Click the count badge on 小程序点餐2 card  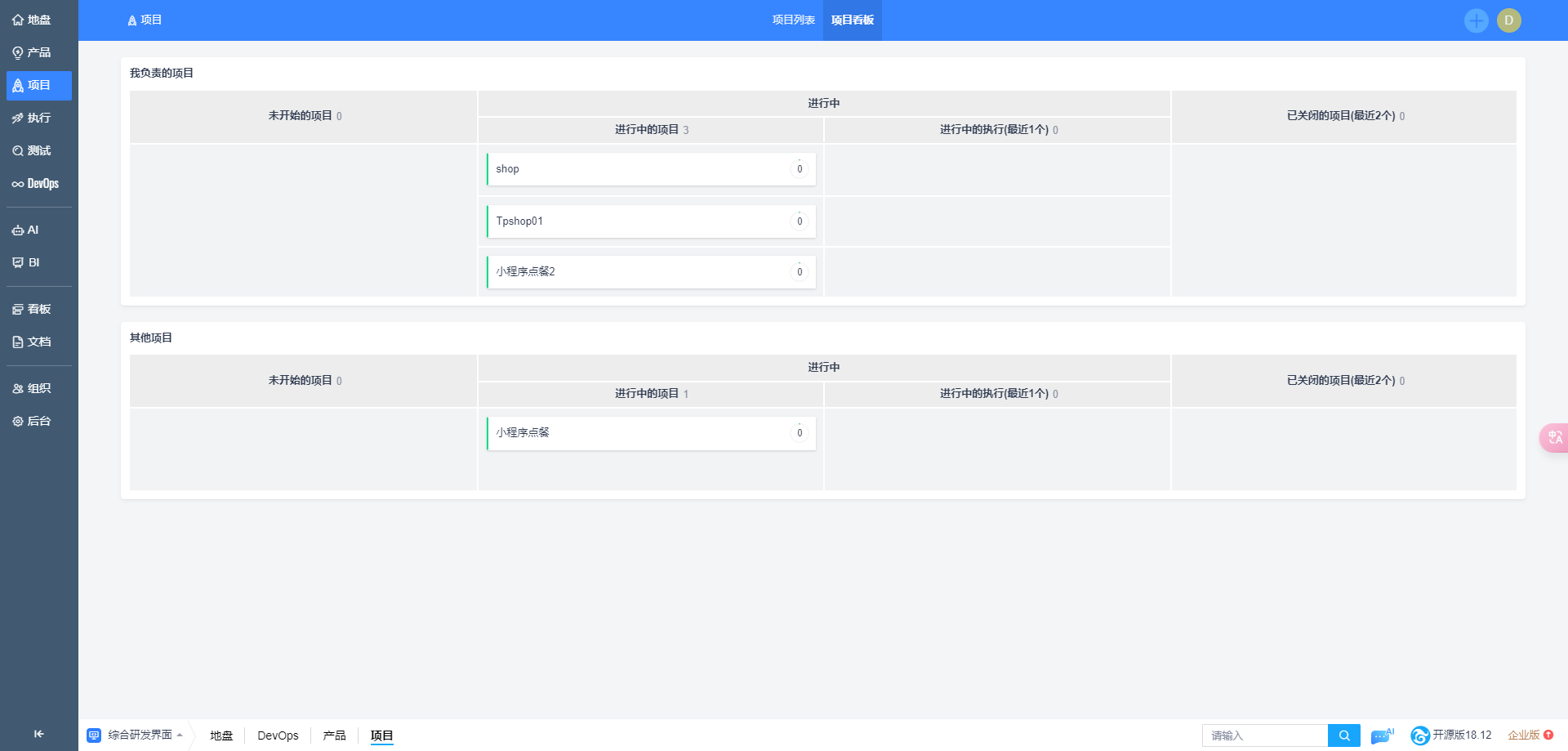tap(800, 272)
